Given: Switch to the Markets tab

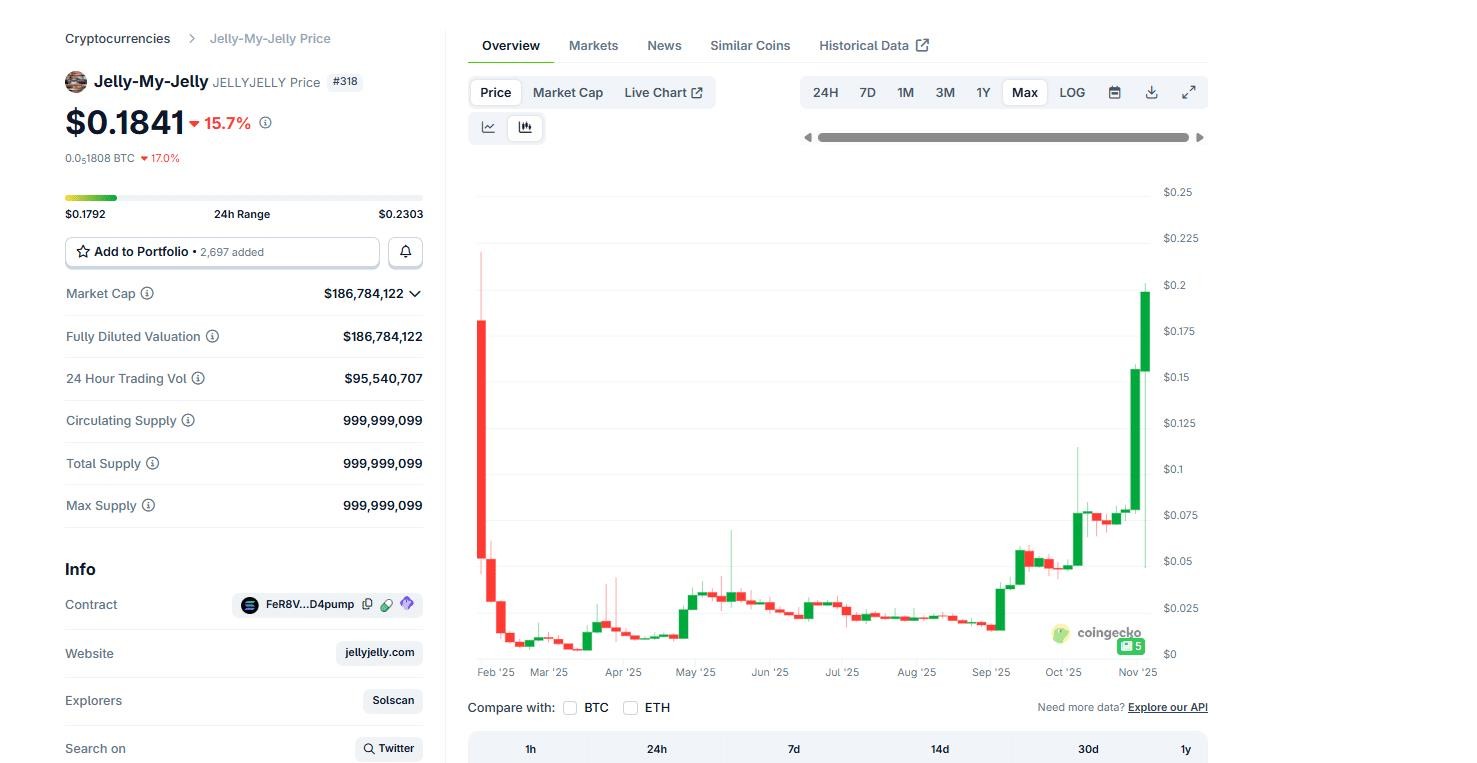Looking at the screenshot, I should point(593,46).
